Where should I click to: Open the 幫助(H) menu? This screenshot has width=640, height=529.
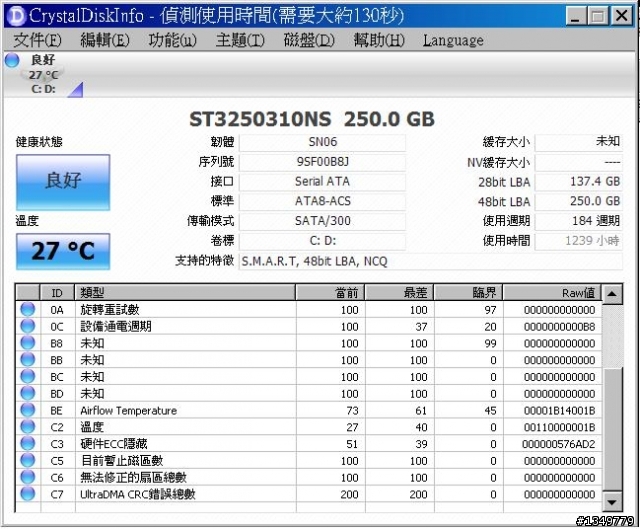tap(379, 40)
